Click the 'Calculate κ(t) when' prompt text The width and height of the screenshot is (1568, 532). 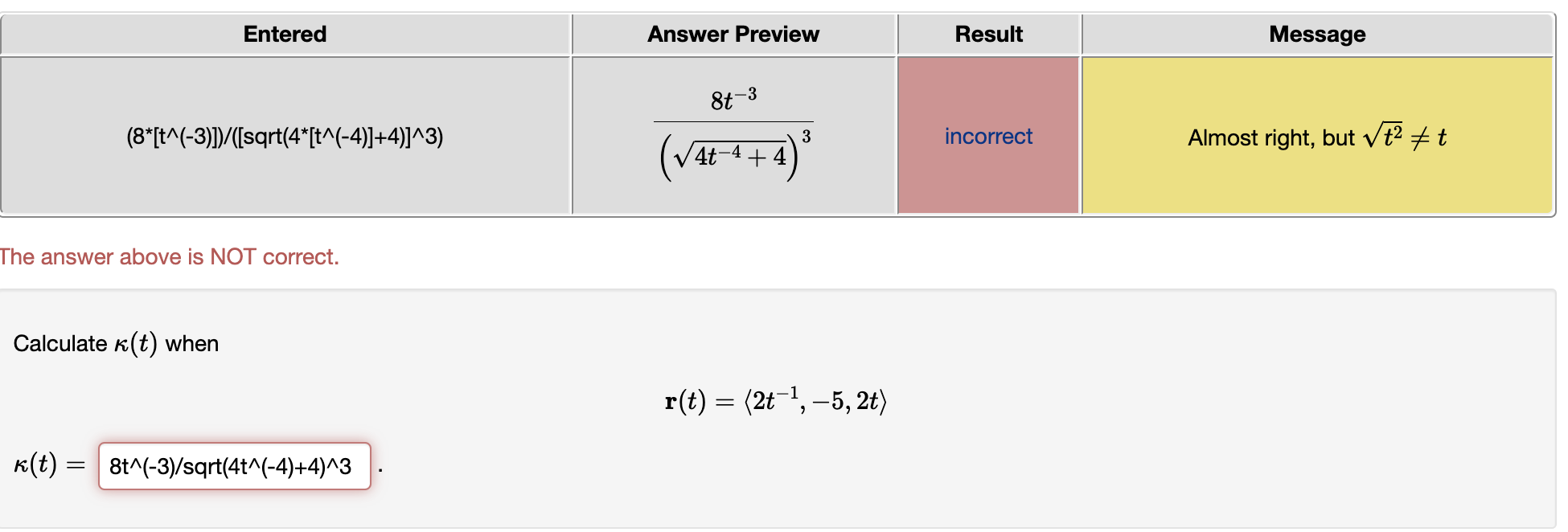[117, 343]
